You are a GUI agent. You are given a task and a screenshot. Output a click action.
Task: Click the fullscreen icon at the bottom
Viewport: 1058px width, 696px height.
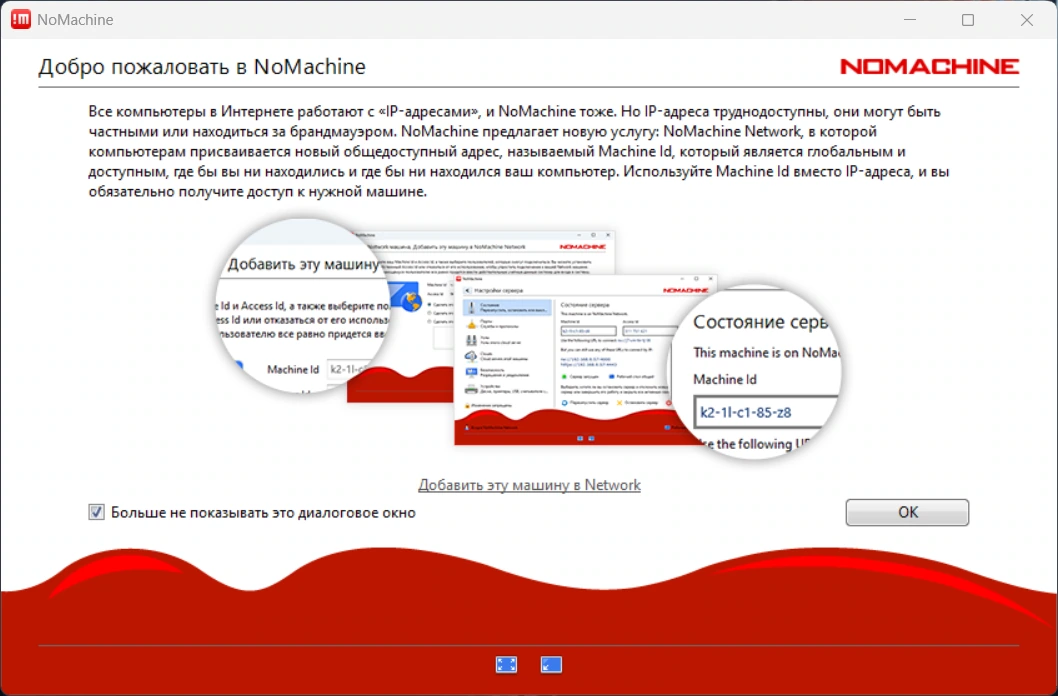point(506,665)
